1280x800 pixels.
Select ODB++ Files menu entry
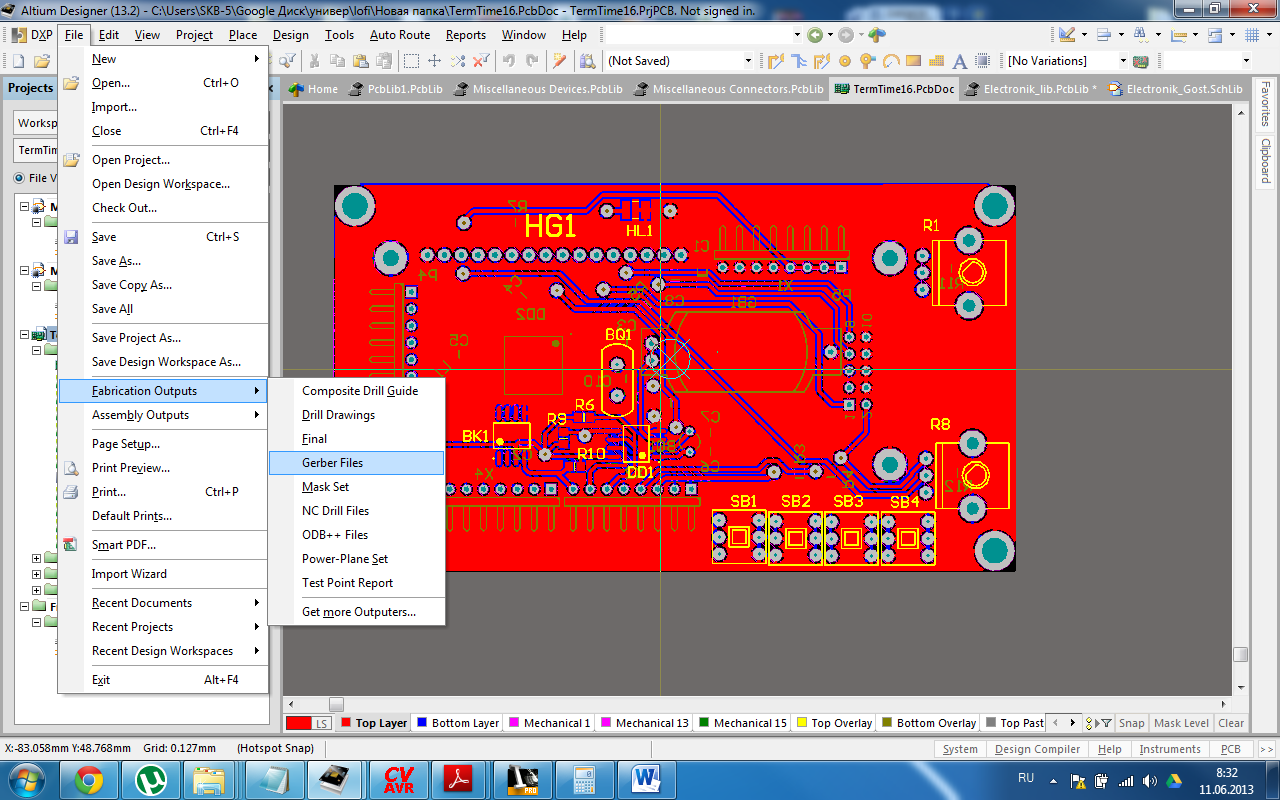pyautogui.click(x=356, y=535)
